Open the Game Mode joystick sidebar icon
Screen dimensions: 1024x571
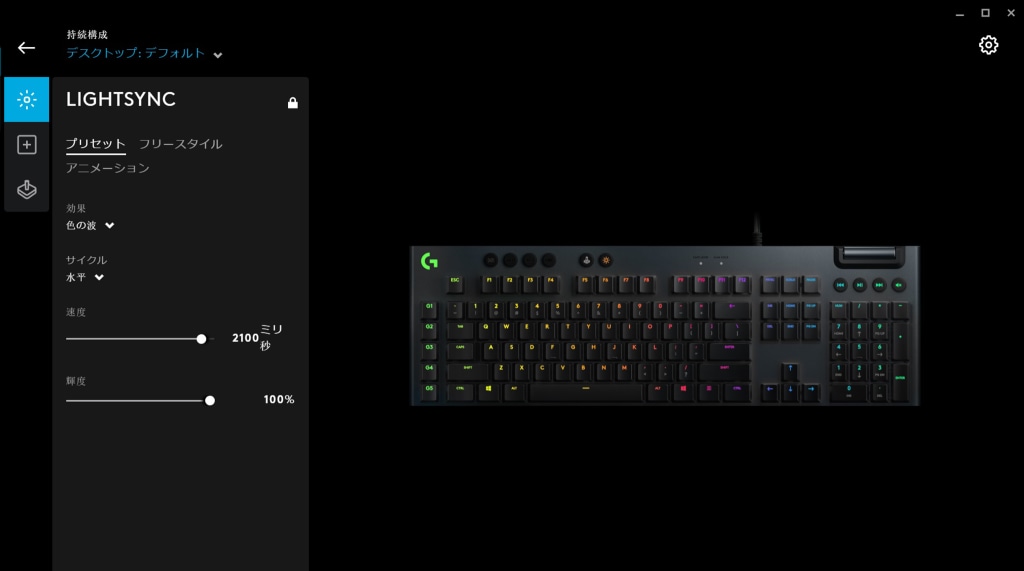(x=27, y=189)
